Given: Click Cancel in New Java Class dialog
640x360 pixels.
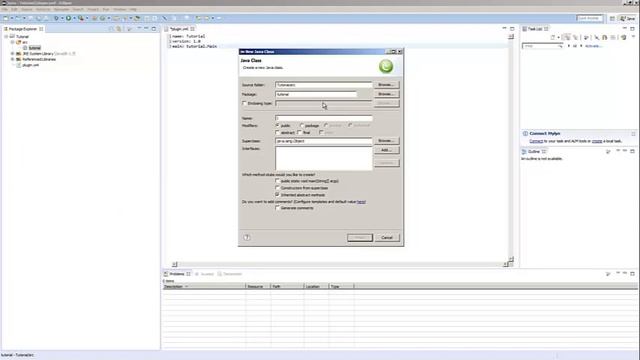Looking at the screenshot, I should (x=387, y=237).
